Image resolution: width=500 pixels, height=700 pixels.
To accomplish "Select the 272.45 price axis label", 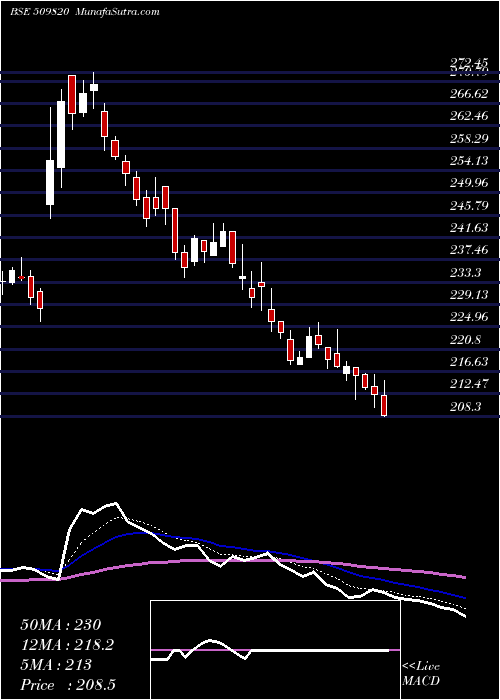I will [469, 63].
